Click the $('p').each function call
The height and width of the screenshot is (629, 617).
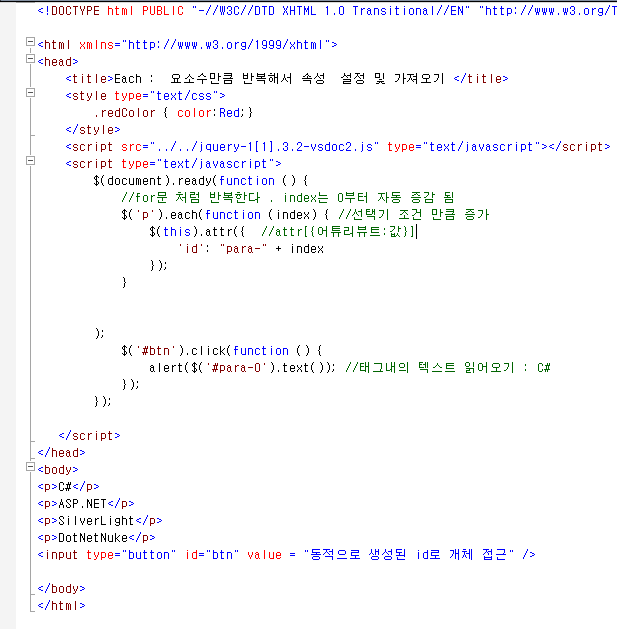pyautogui.click(x=225, y=215)
